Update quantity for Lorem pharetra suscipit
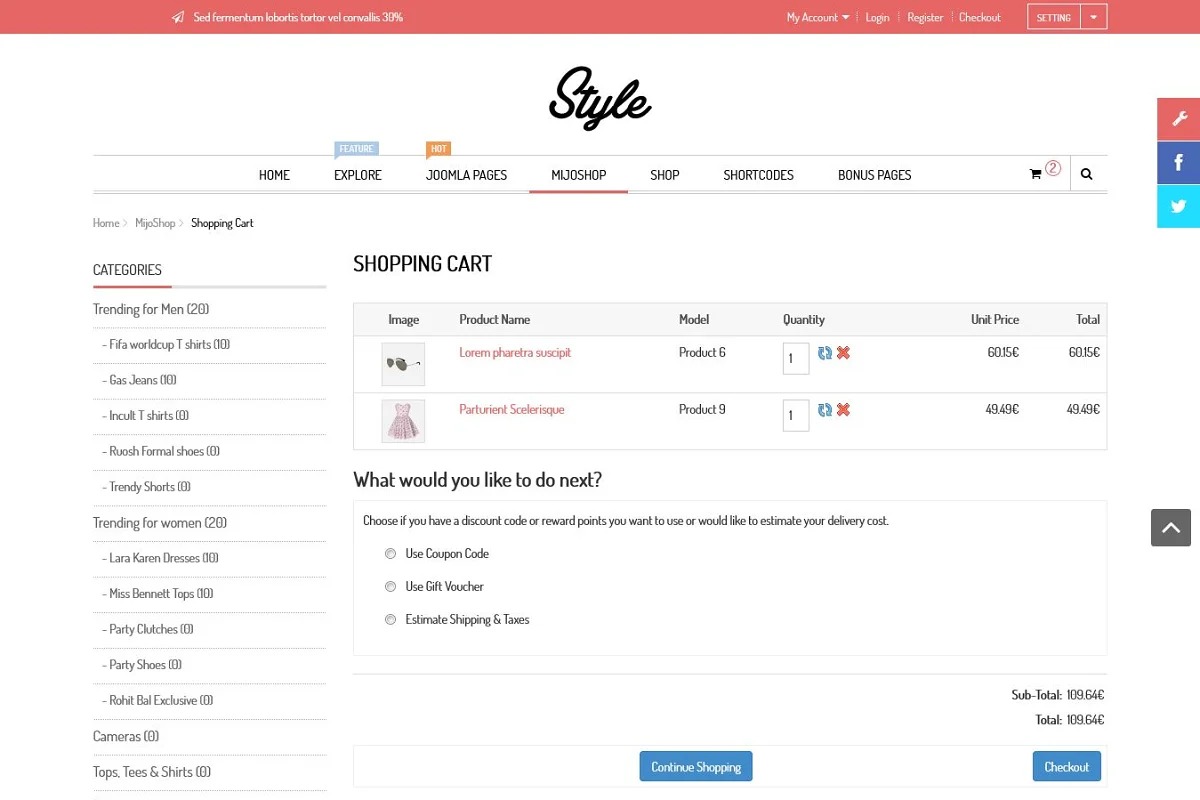 click(x=825, y=353)
